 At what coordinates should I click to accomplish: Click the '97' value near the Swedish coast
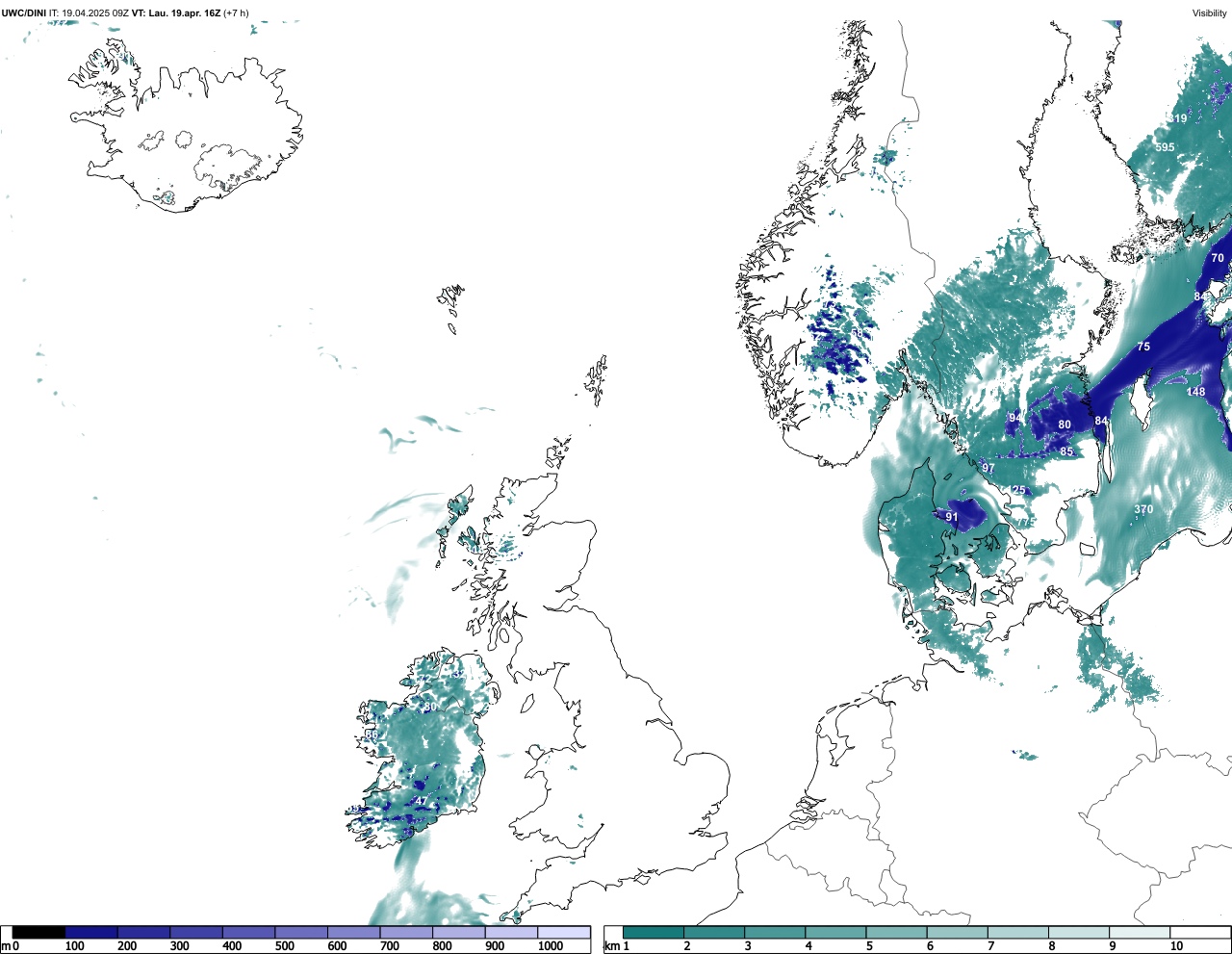[988, 468]
